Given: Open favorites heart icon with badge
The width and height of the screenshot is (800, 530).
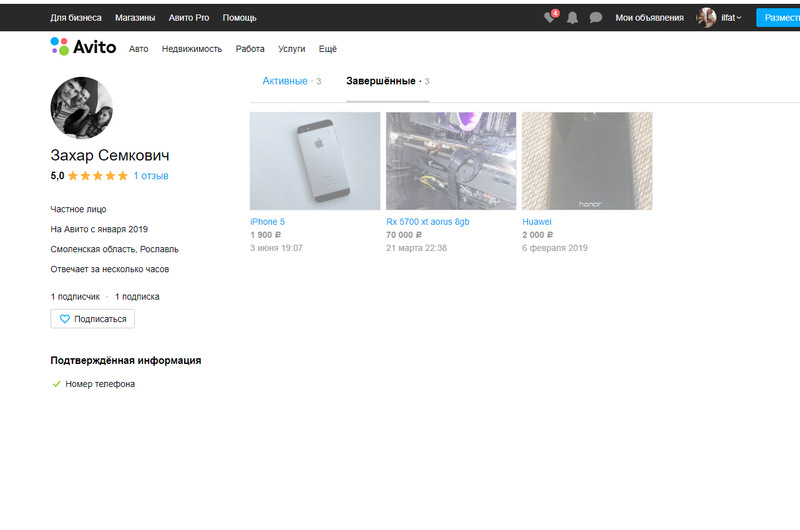Looking at the screenshot, I should tap(549, 18).
